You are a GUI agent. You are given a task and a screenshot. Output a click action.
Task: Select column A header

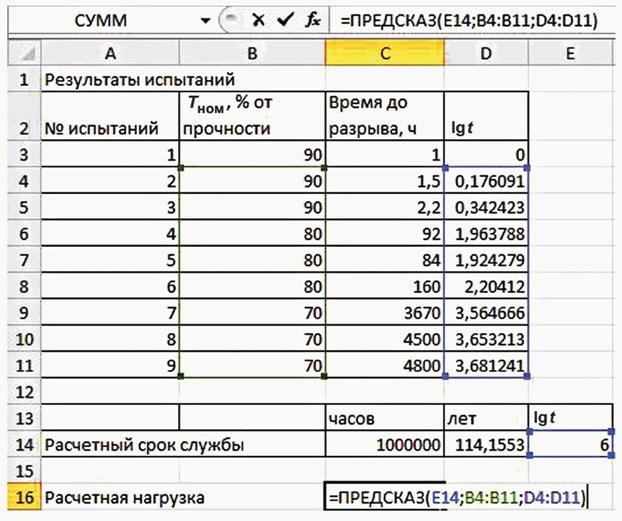[x=108, y=52]
